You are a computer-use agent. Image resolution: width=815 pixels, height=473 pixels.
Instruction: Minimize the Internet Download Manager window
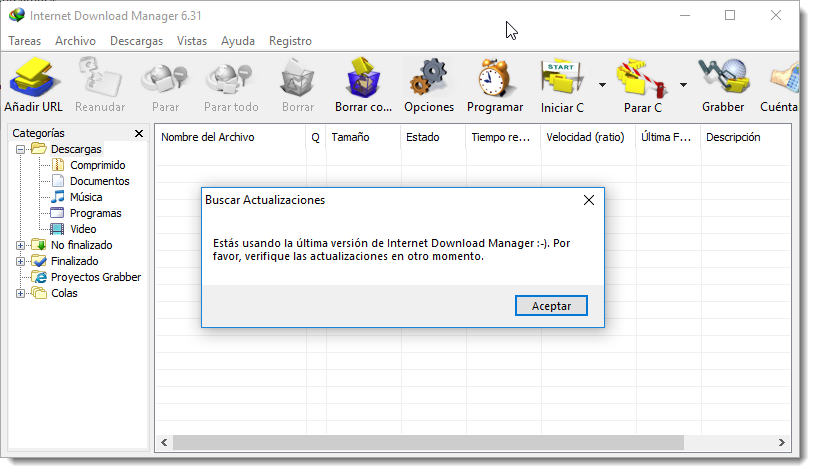[x=685, y=16]
